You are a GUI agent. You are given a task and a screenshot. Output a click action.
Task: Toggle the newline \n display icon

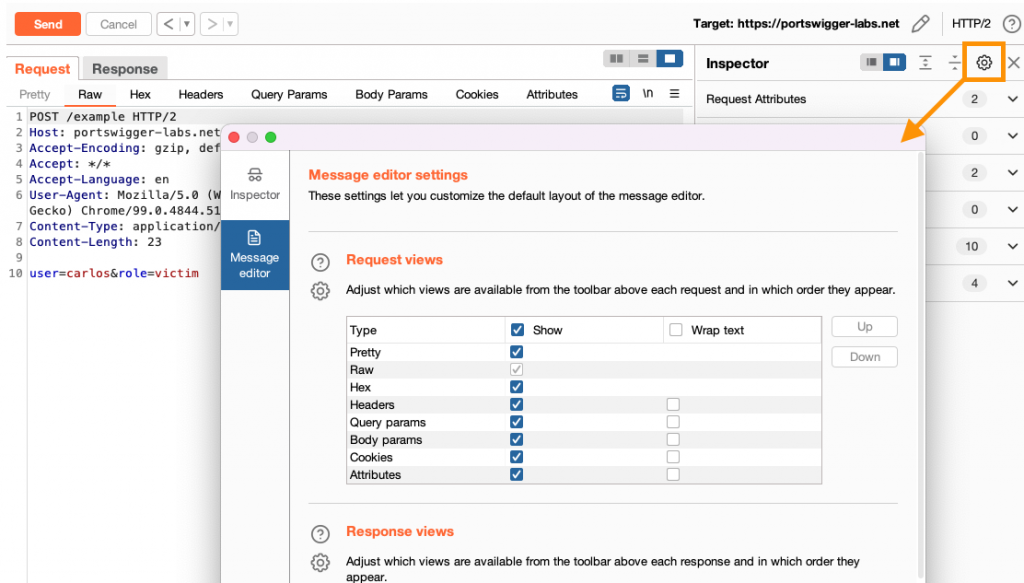point(648,94)
